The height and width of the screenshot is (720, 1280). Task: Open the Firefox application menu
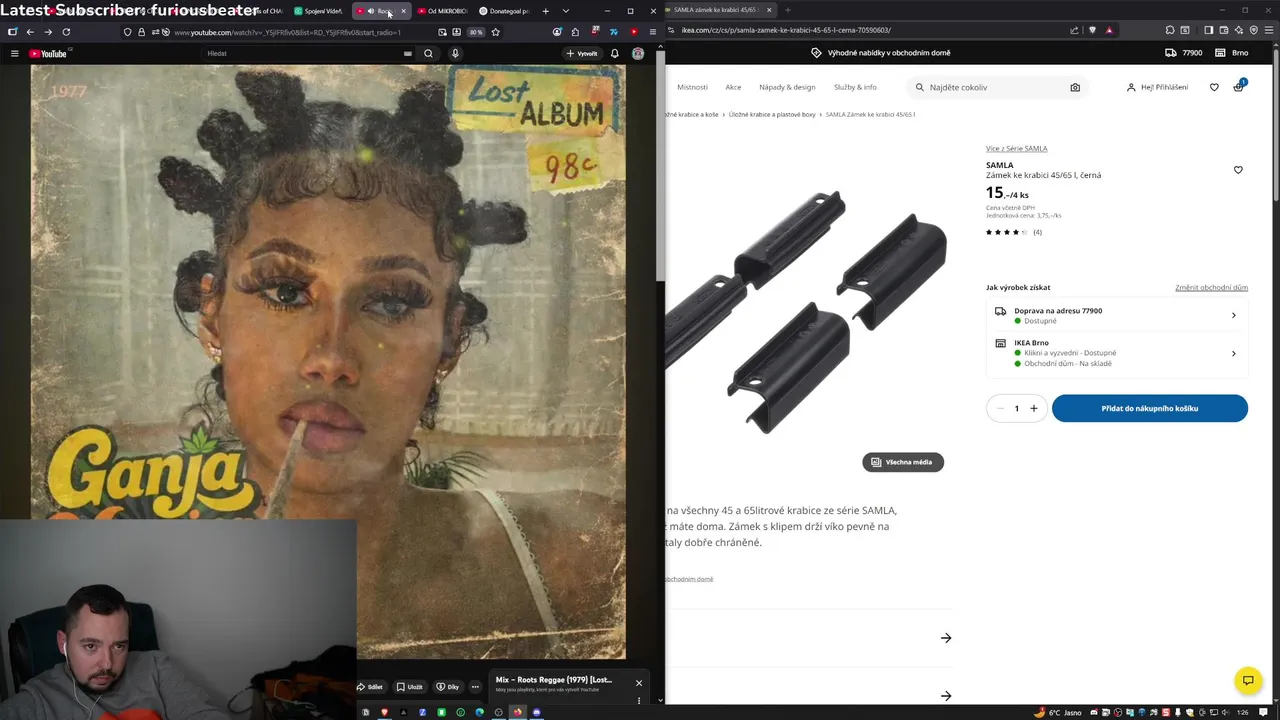pos(652,32)
